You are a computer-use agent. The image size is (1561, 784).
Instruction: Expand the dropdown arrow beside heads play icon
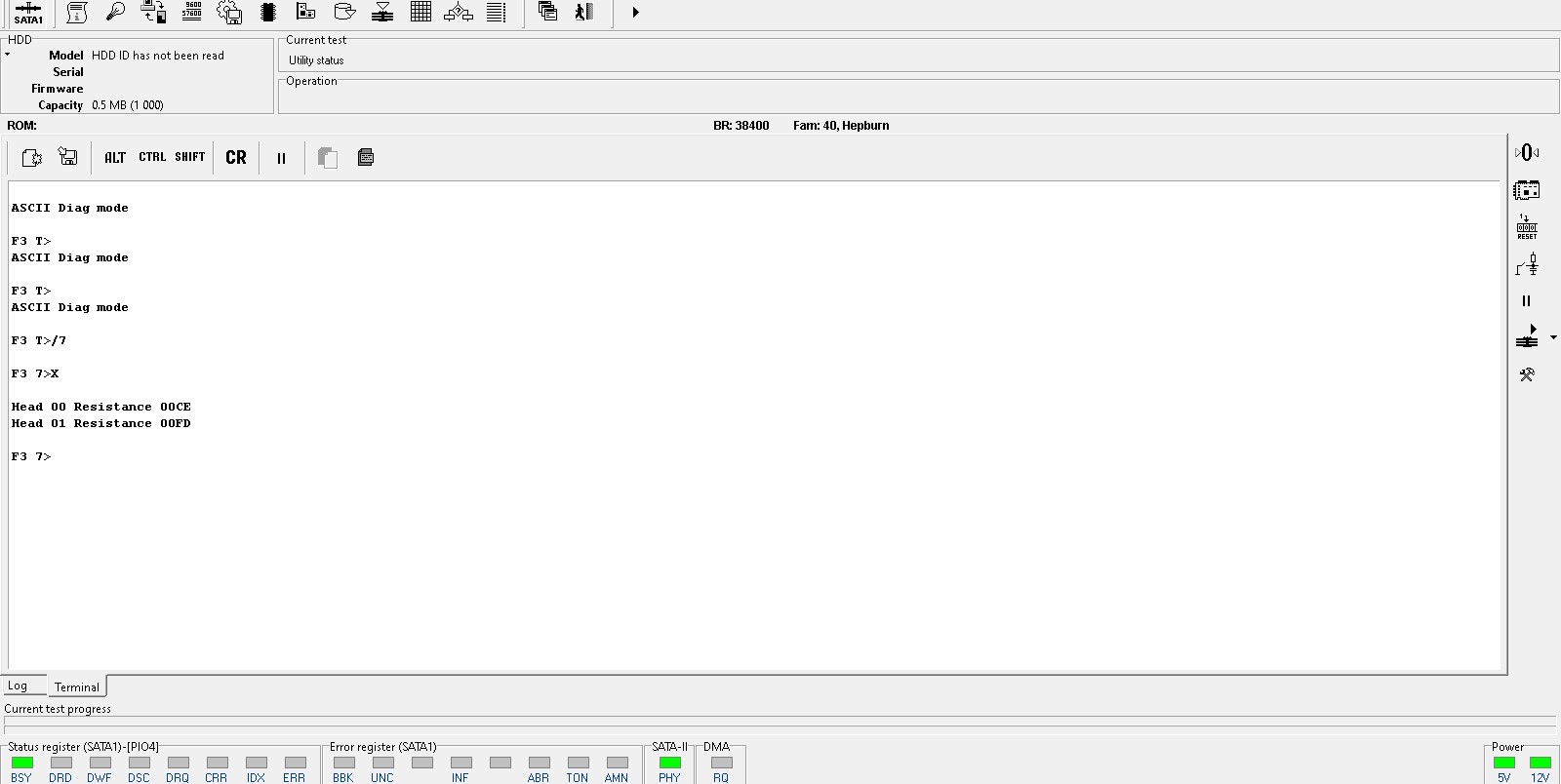tap(1553, 337)
